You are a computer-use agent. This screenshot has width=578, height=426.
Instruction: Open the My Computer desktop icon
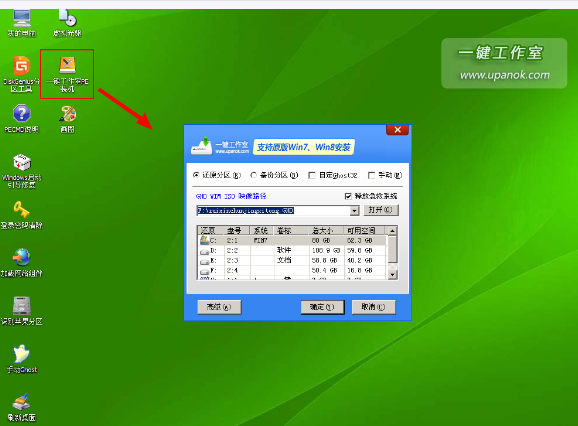point(22,23)
